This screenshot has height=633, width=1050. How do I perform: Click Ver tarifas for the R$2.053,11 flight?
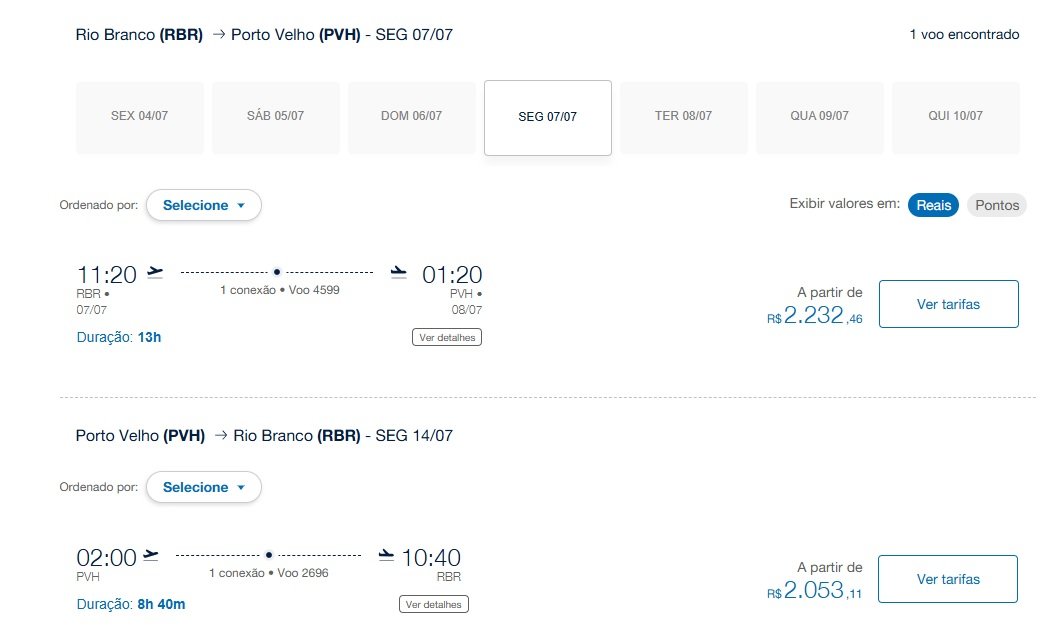[x=948, y=579]
